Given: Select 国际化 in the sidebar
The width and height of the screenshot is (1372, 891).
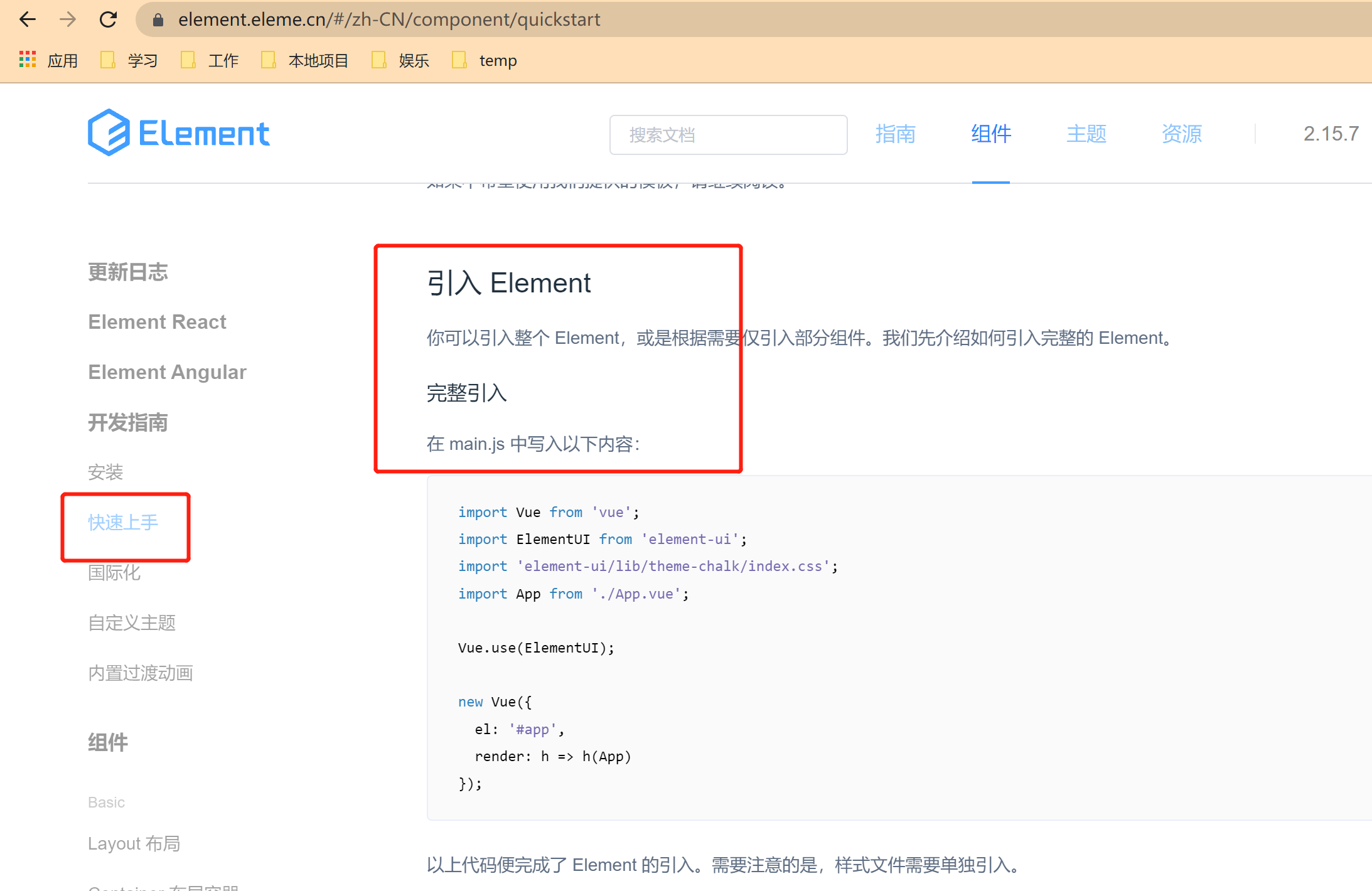Looking at the screenshot, I should (x=114, y=572).
